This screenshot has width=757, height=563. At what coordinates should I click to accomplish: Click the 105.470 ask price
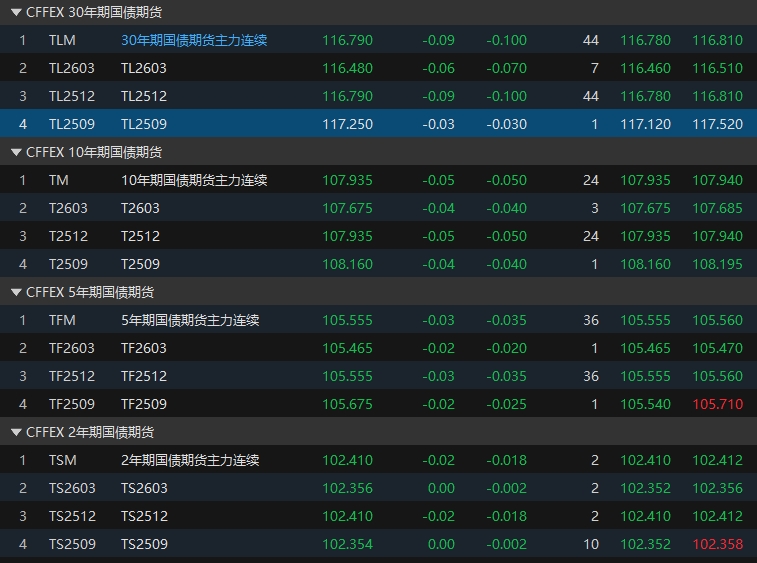coord(717,348)
